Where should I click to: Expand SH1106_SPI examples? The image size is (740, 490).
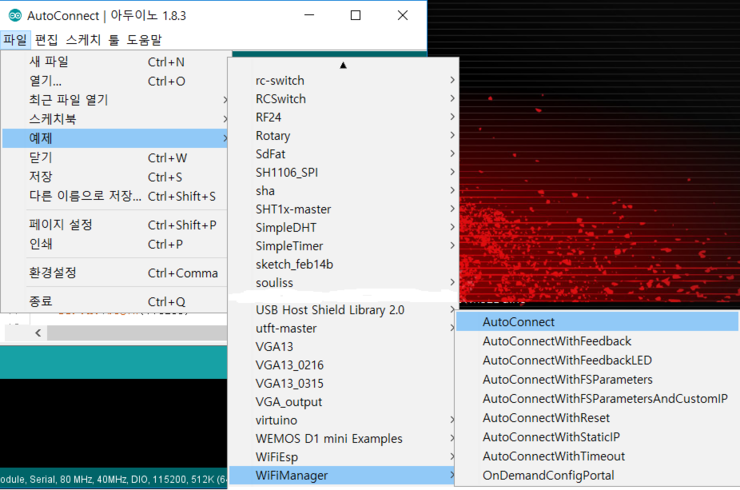coord(343,172)
